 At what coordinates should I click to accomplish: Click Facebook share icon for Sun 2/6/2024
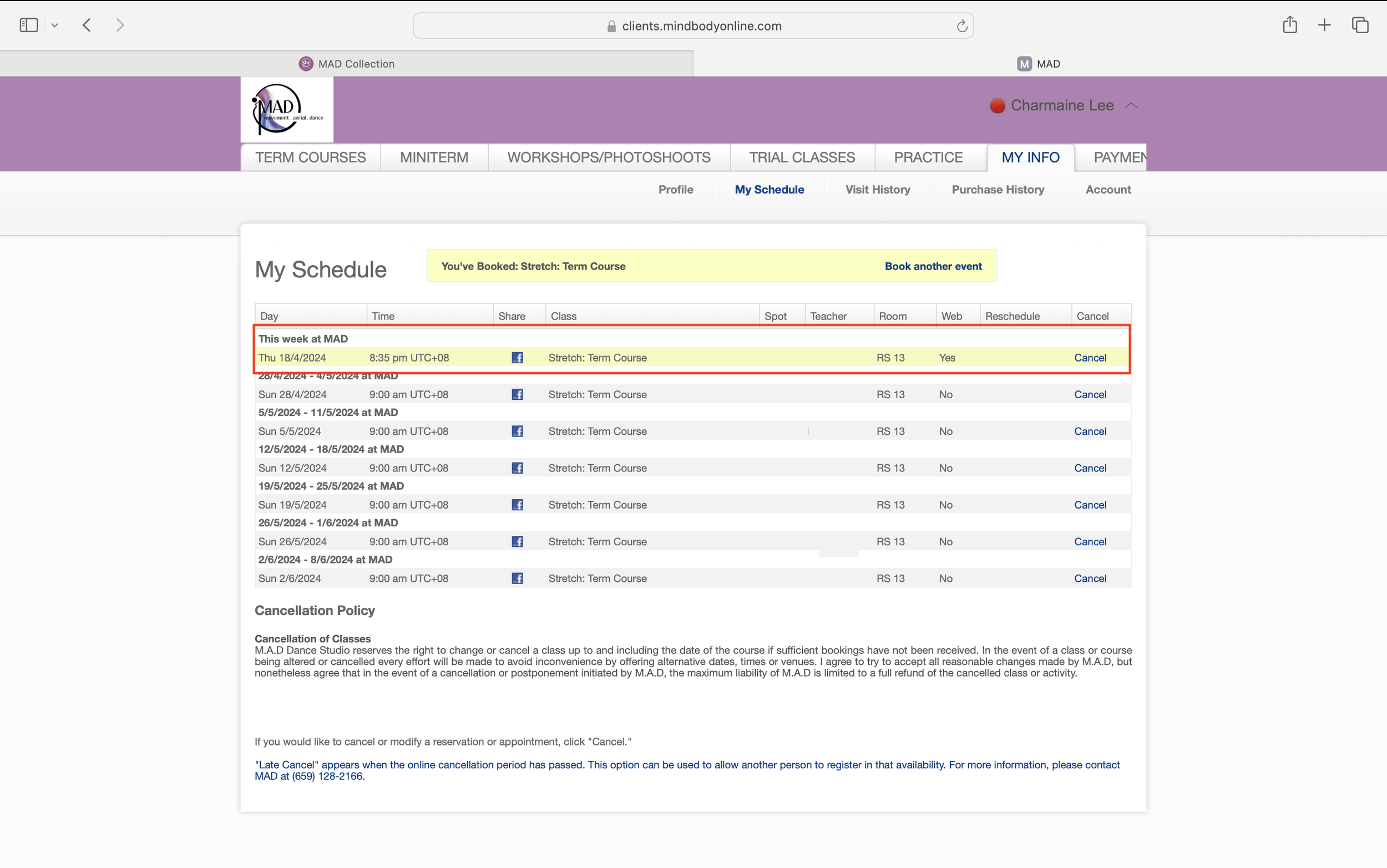(517, 578)
